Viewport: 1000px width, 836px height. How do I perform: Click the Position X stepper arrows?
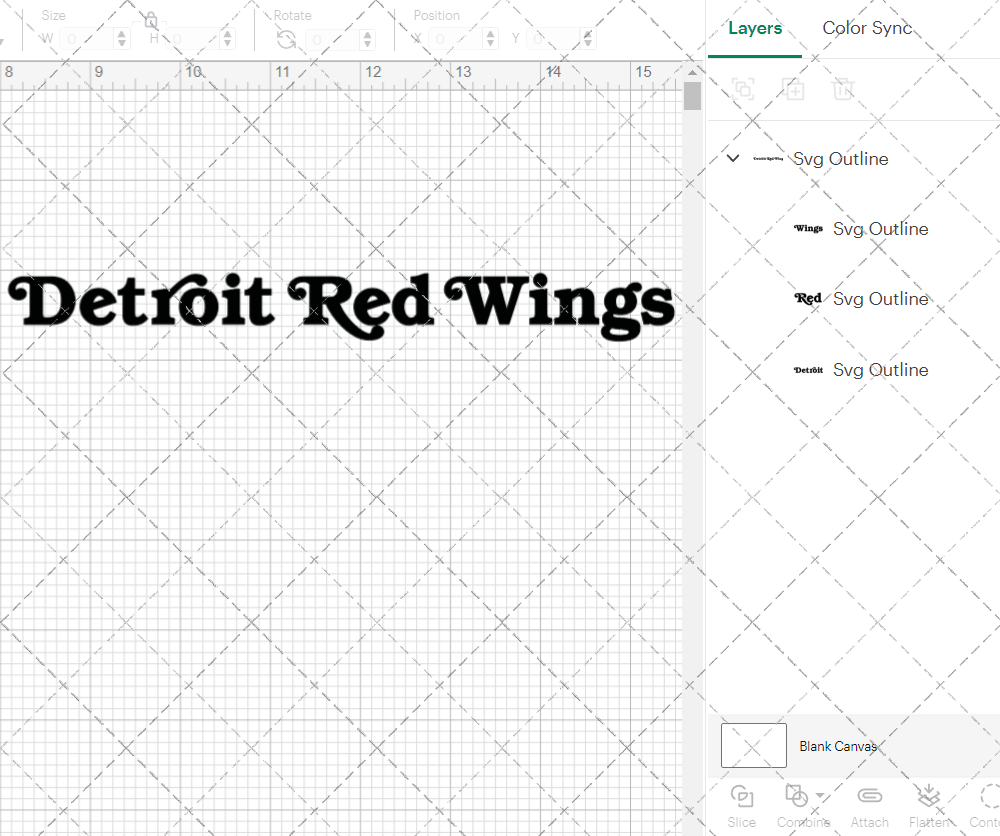click(x=490, y=39)
